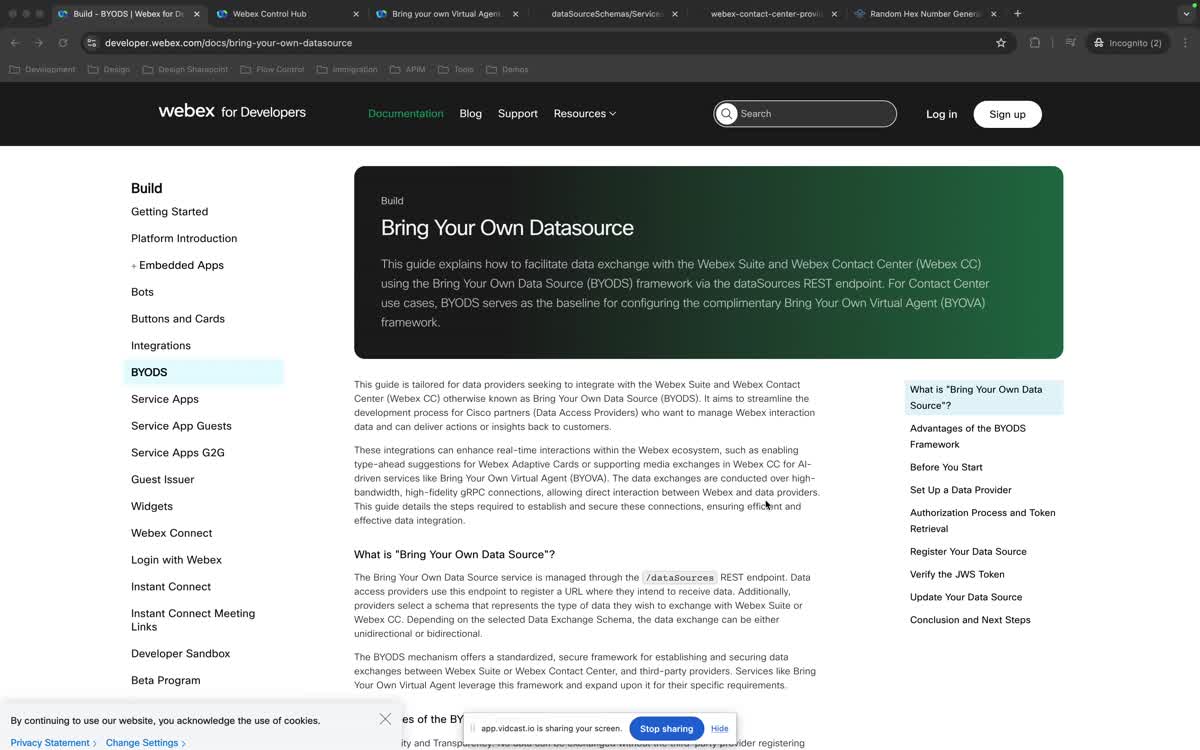Go back with the browser arrow

click(15, 43)
